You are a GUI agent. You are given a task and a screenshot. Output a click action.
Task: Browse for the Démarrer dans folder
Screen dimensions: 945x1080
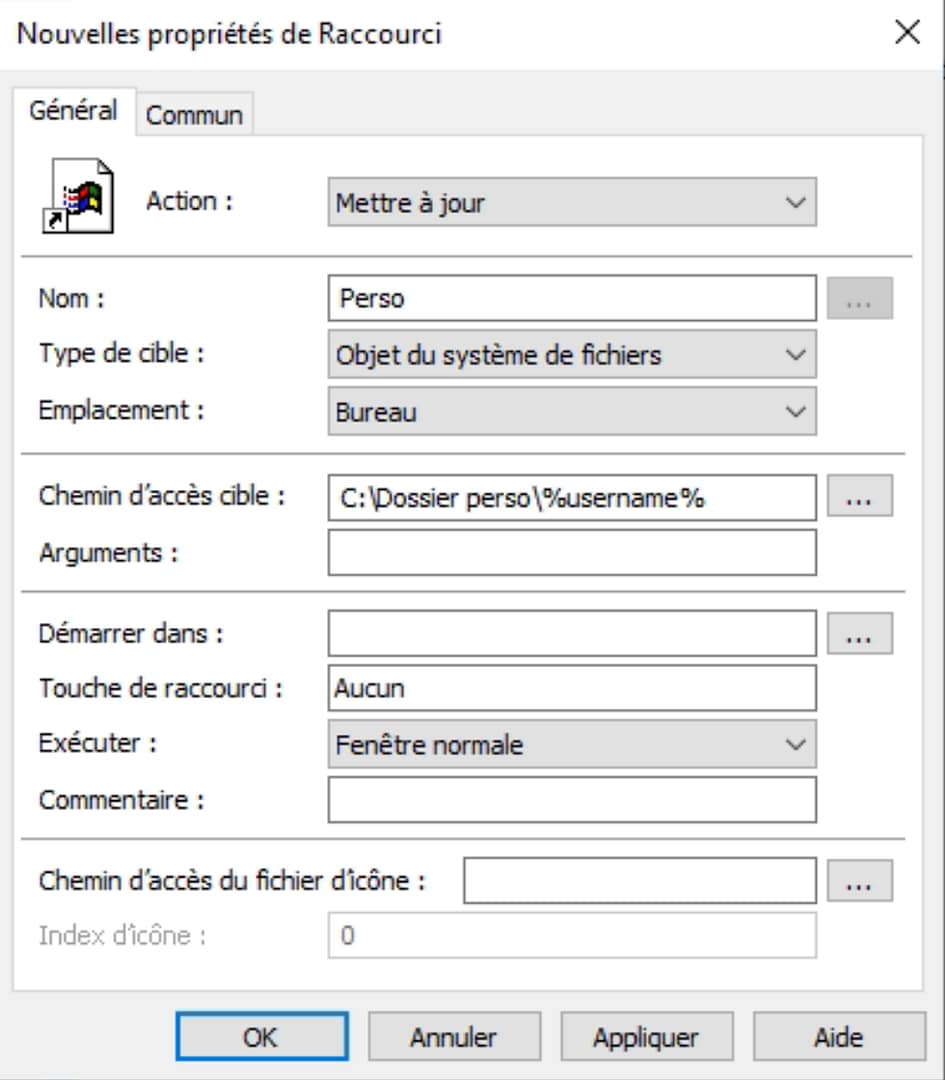859,633
